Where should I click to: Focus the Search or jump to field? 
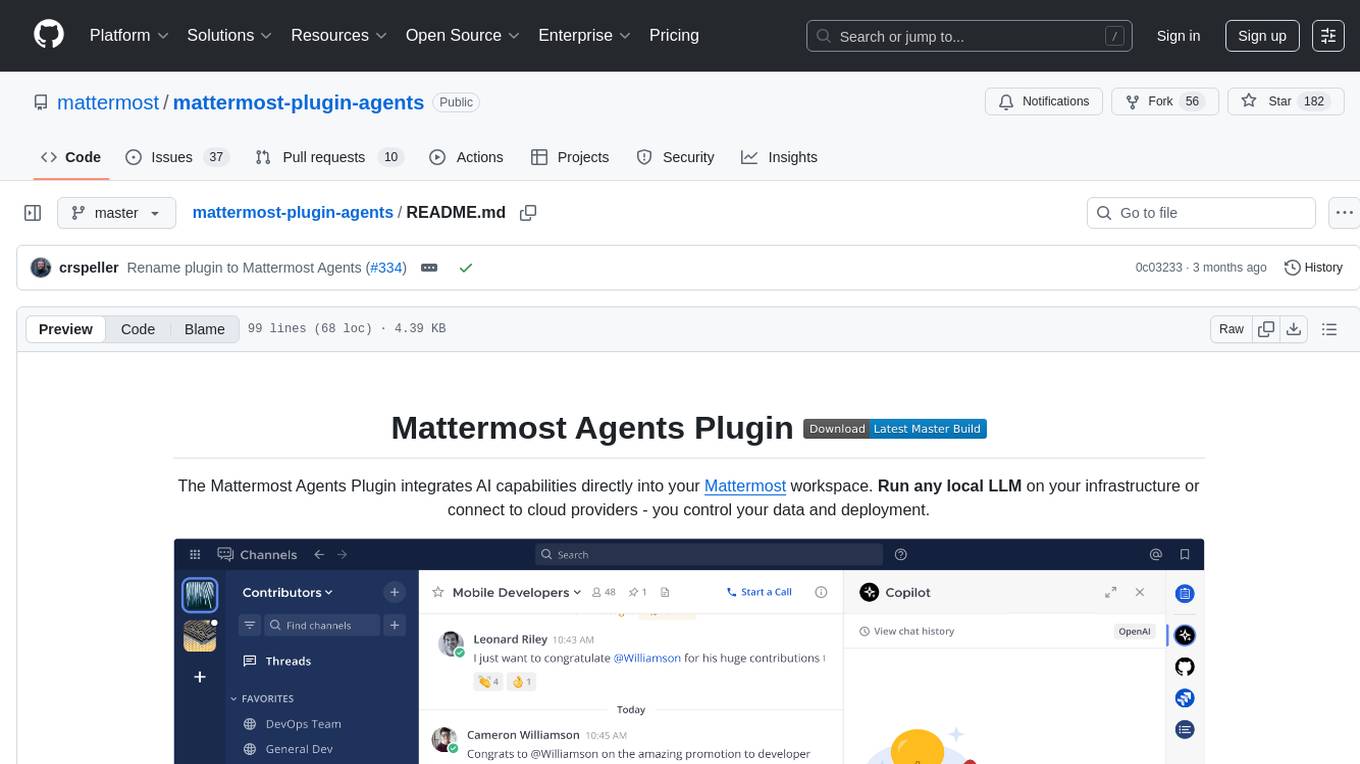click(970, 36)
